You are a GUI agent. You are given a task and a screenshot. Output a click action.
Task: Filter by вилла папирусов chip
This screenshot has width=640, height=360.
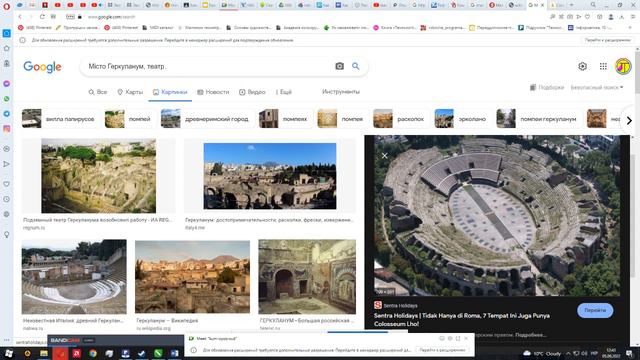60,119
